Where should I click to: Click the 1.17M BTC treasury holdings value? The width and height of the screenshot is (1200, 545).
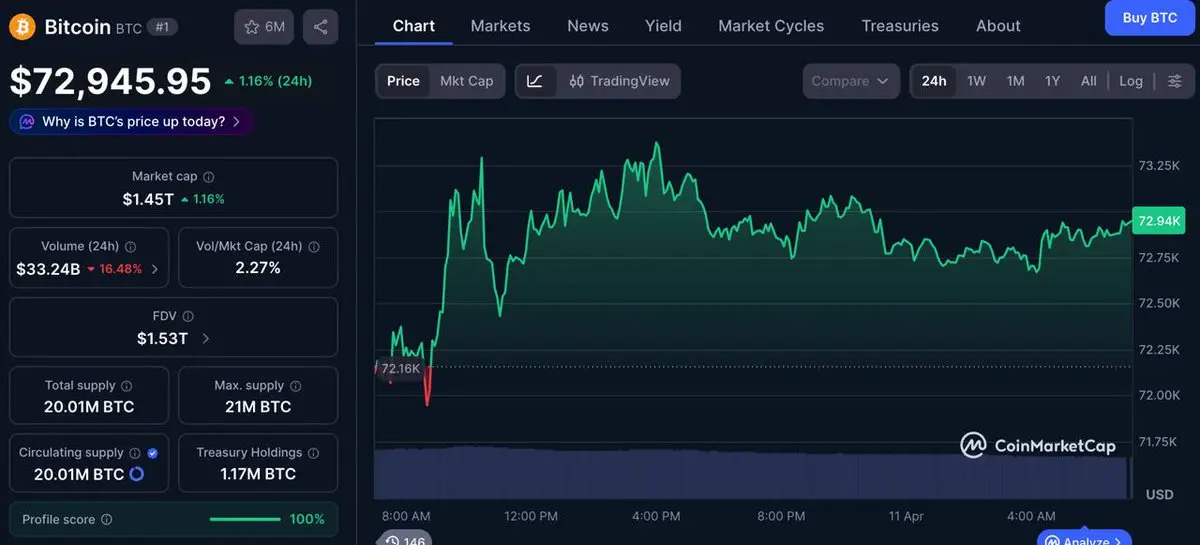(258, 474)
